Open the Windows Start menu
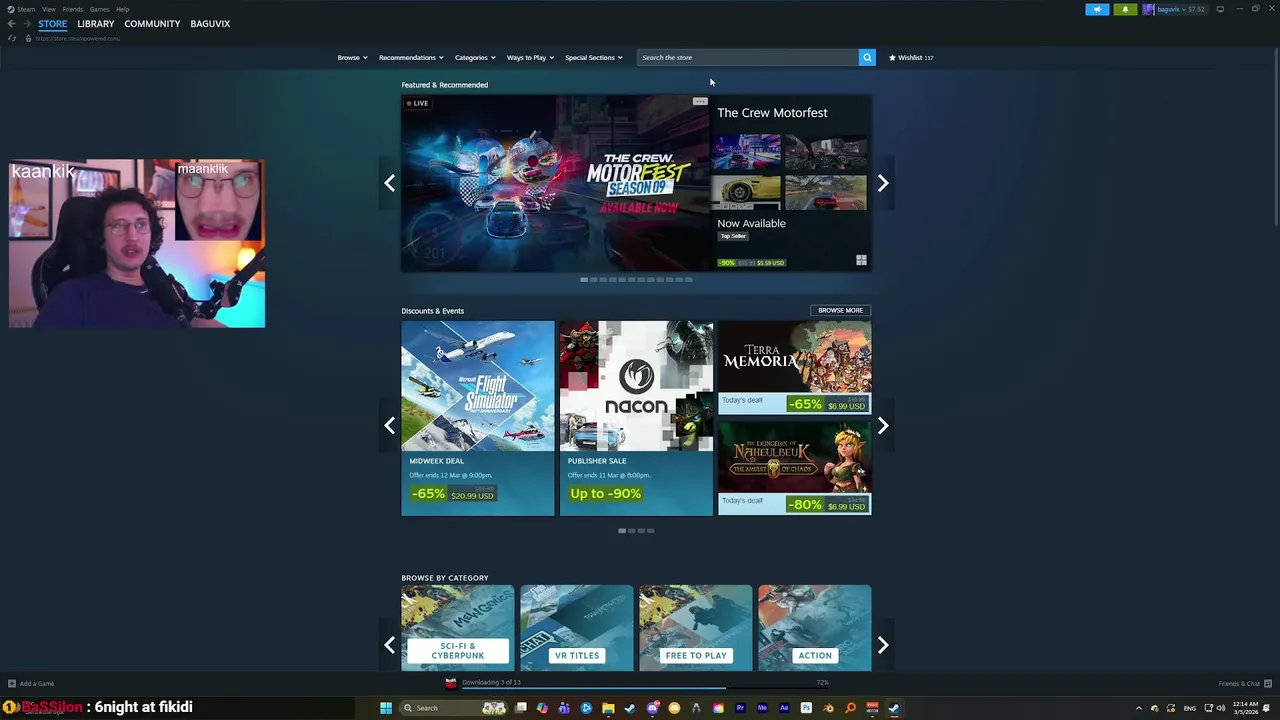 [386, 708]
